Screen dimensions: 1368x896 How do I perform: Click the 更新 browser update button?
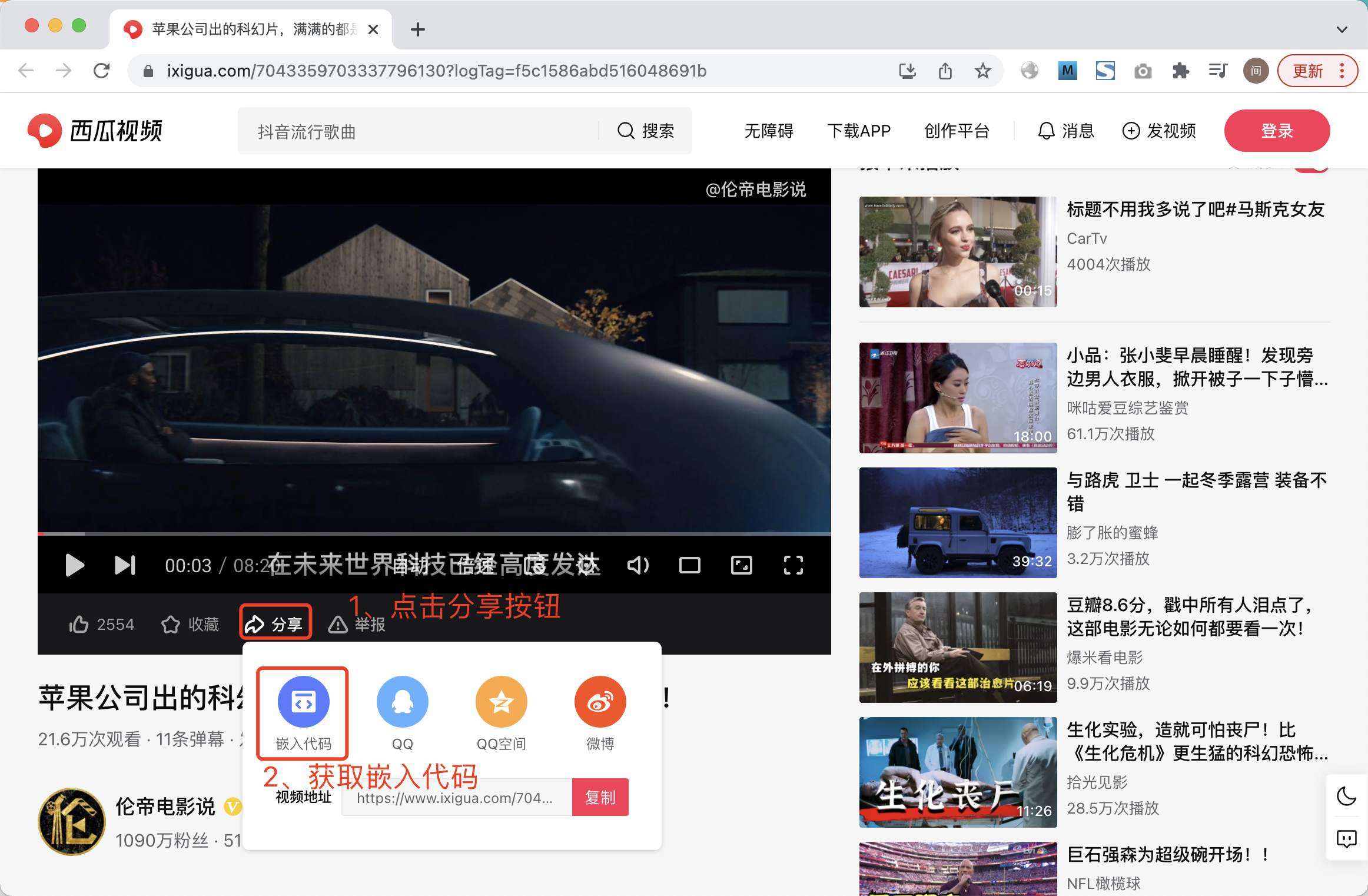point(1317,71)
